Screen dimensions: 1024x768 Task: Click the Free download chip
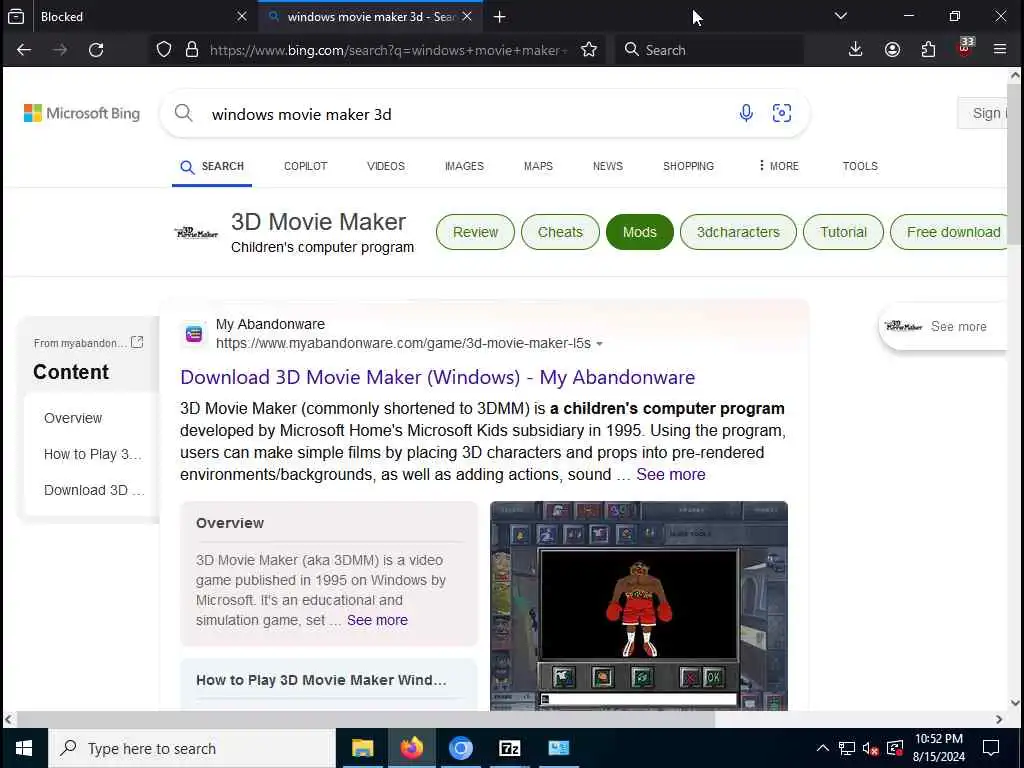point(949,232)
